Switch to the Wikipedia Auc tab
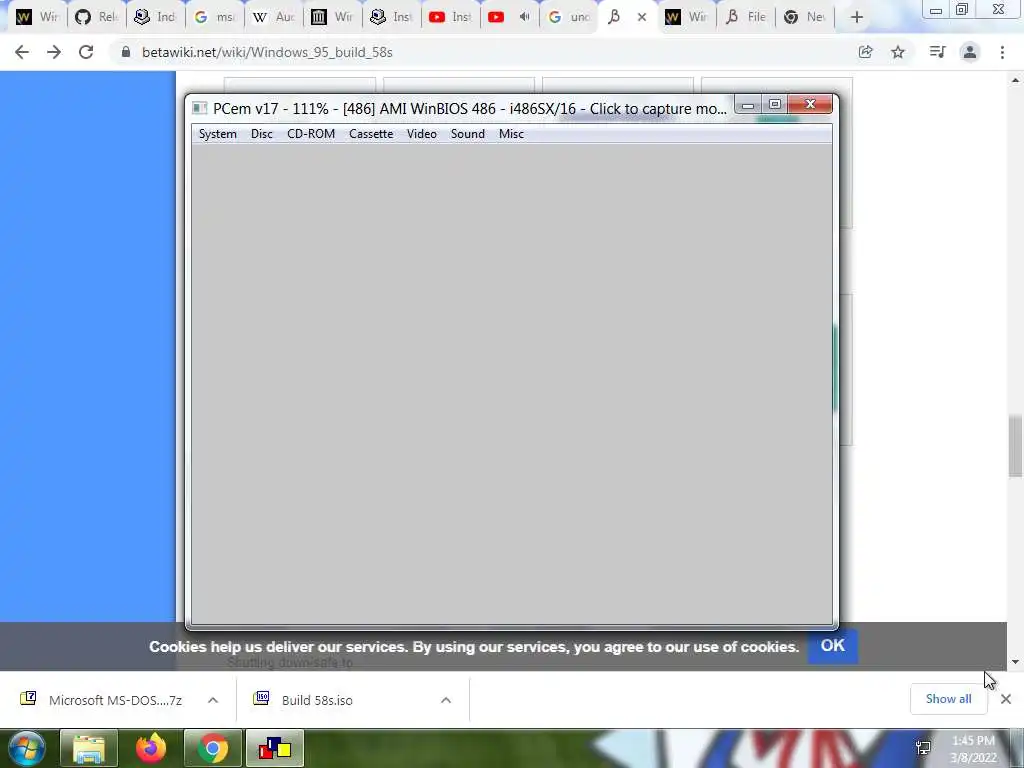Viewport: 1024px width, 768px height. [x=274, y=18]
